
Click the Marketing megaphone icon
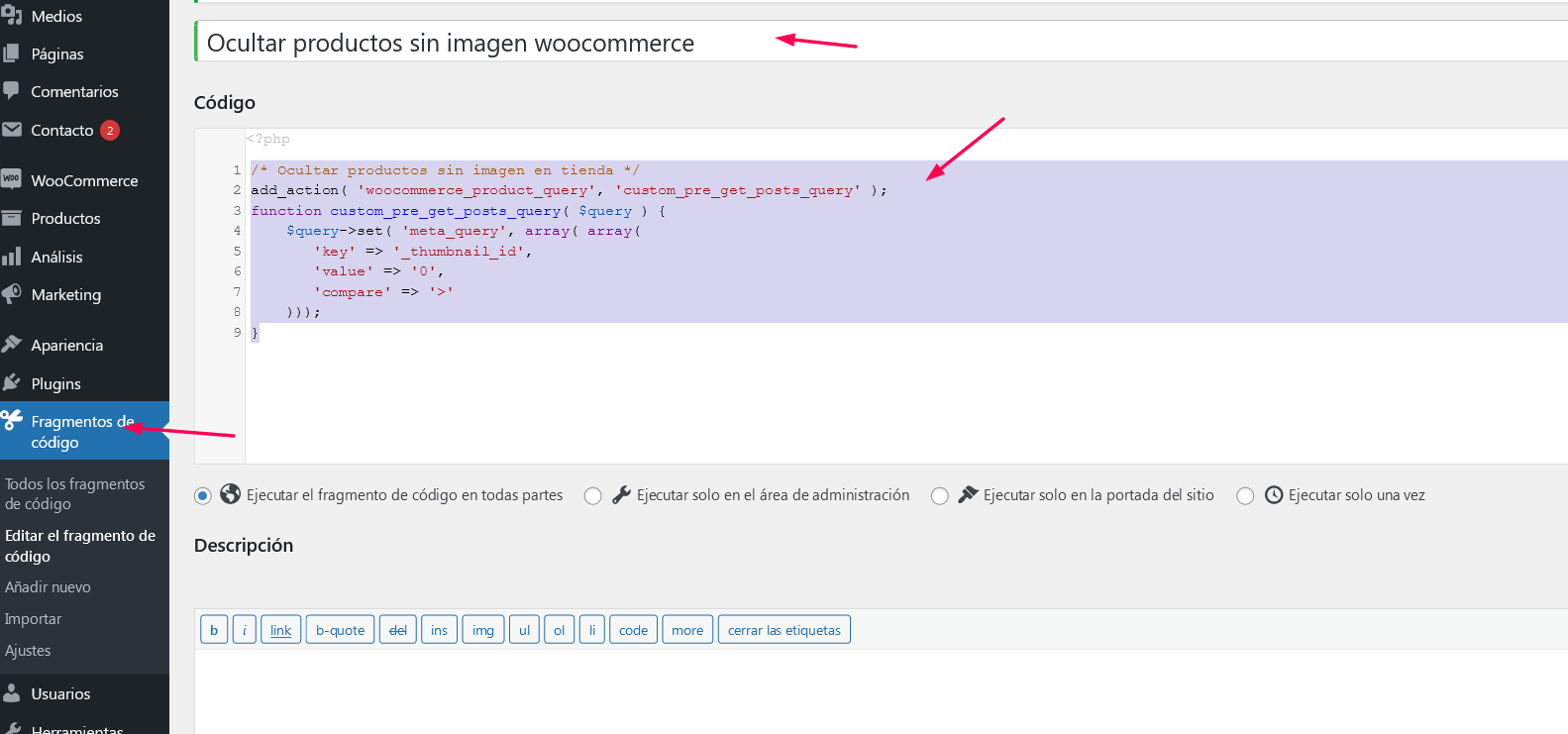[x=12, y=294]
